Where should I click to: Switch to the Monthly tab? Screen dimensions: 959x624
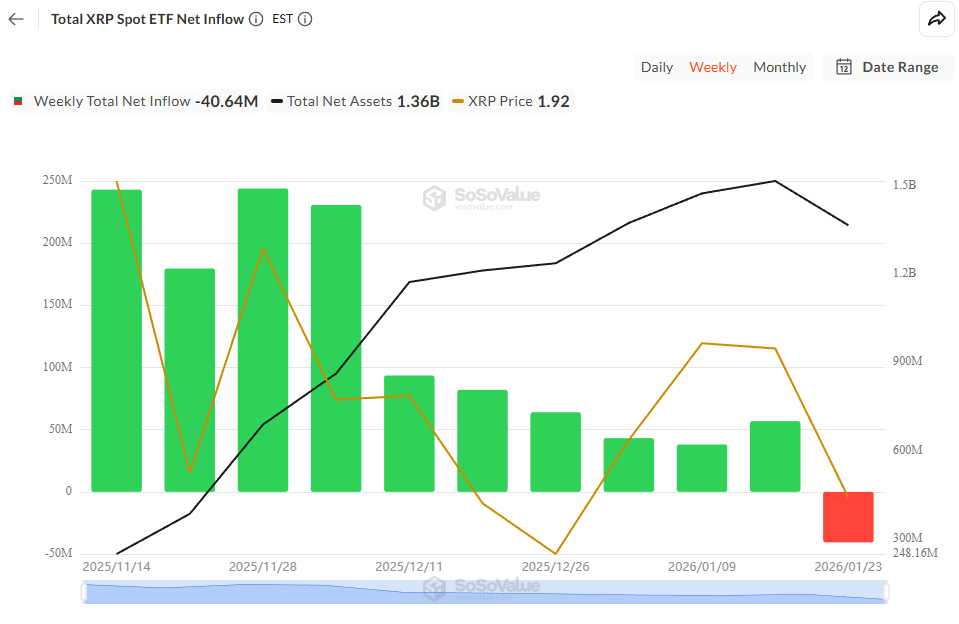point(779,67)
